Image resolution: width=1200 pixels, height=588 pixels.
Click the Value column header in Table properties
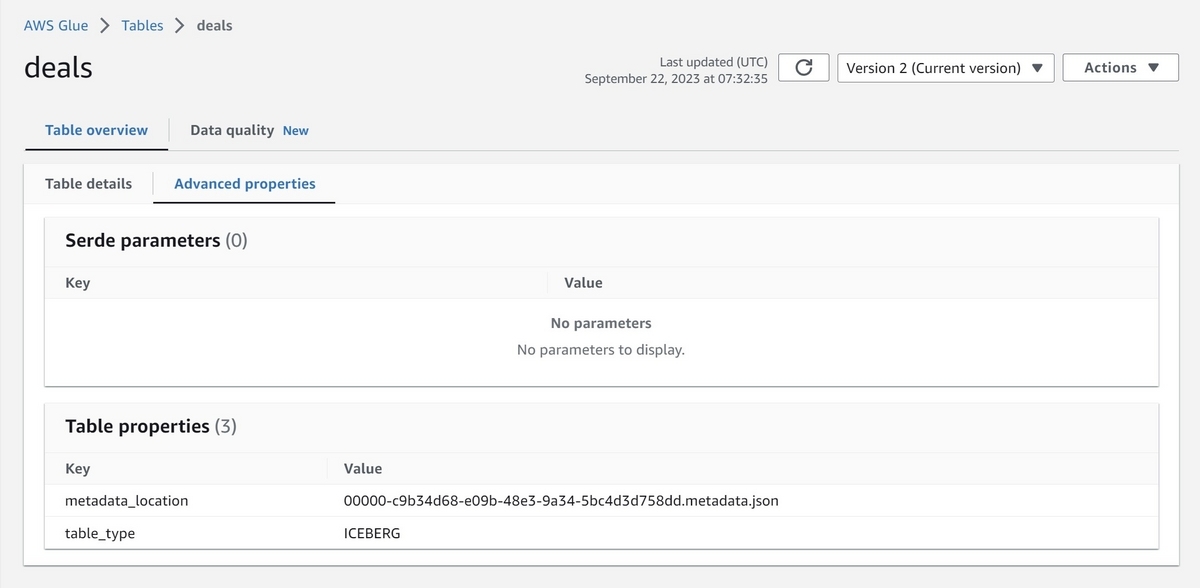pyautogui.click(x=363, y=469)
